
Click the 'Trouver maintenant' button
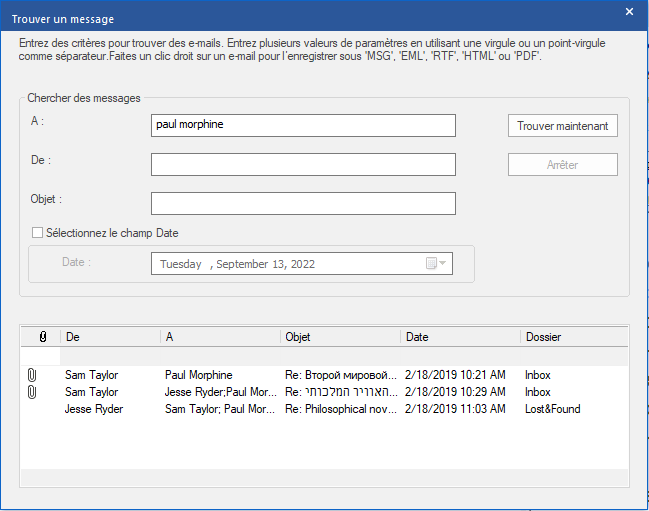(562, 126)
